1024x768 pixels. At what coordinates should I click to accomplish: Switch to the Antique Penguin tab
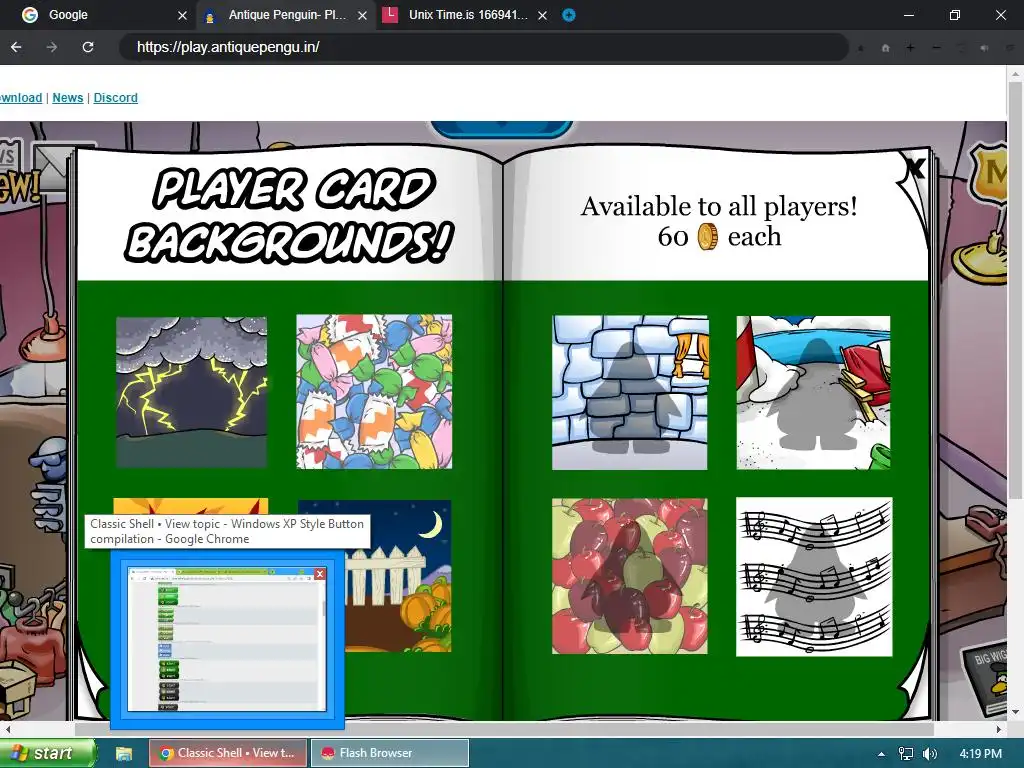pyautogui.click(x=285, y=15)
